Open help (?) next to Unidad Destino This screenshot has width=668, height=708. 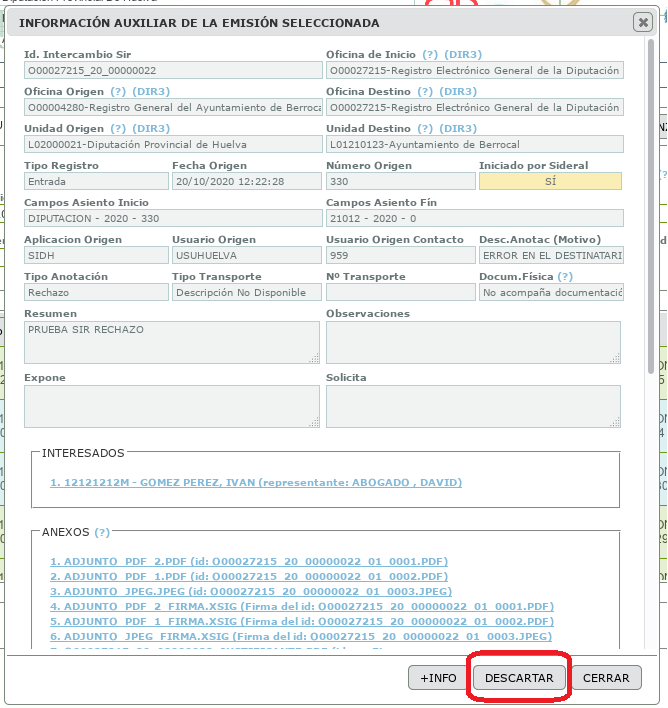pyautogui.click(x=425, y=129)
